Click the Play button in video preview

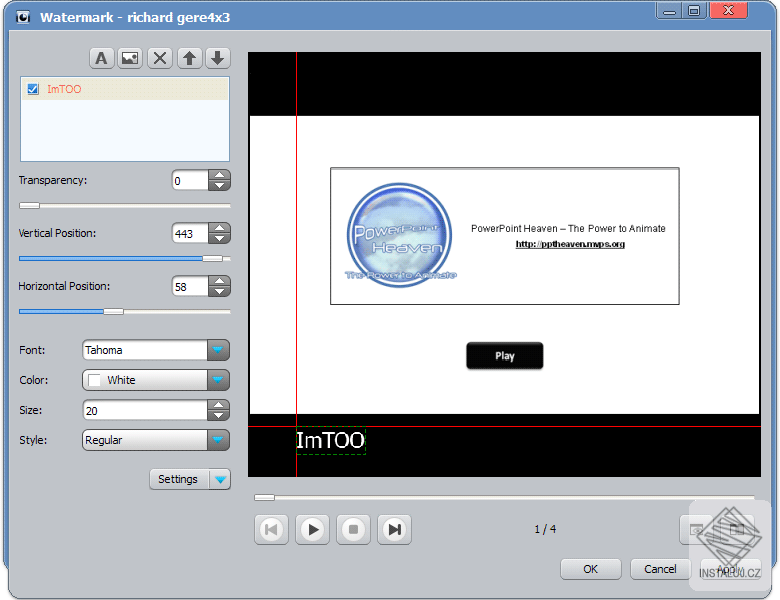[504, 356]
